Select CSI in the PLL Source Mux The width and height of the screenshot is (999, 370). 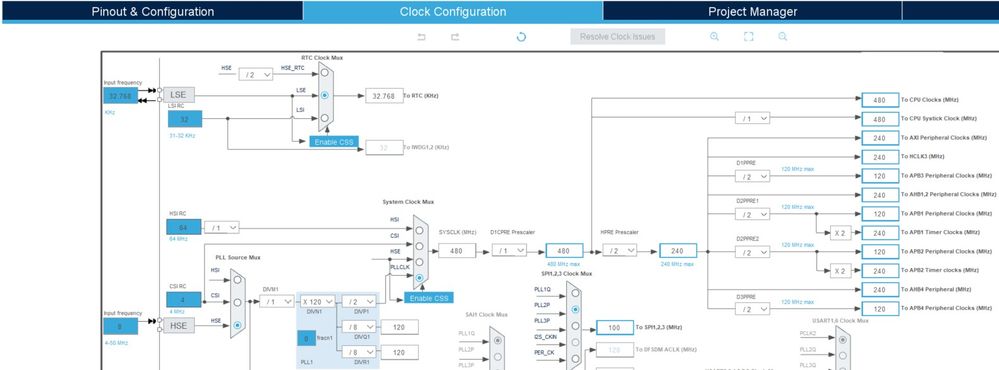pos(237,302)
